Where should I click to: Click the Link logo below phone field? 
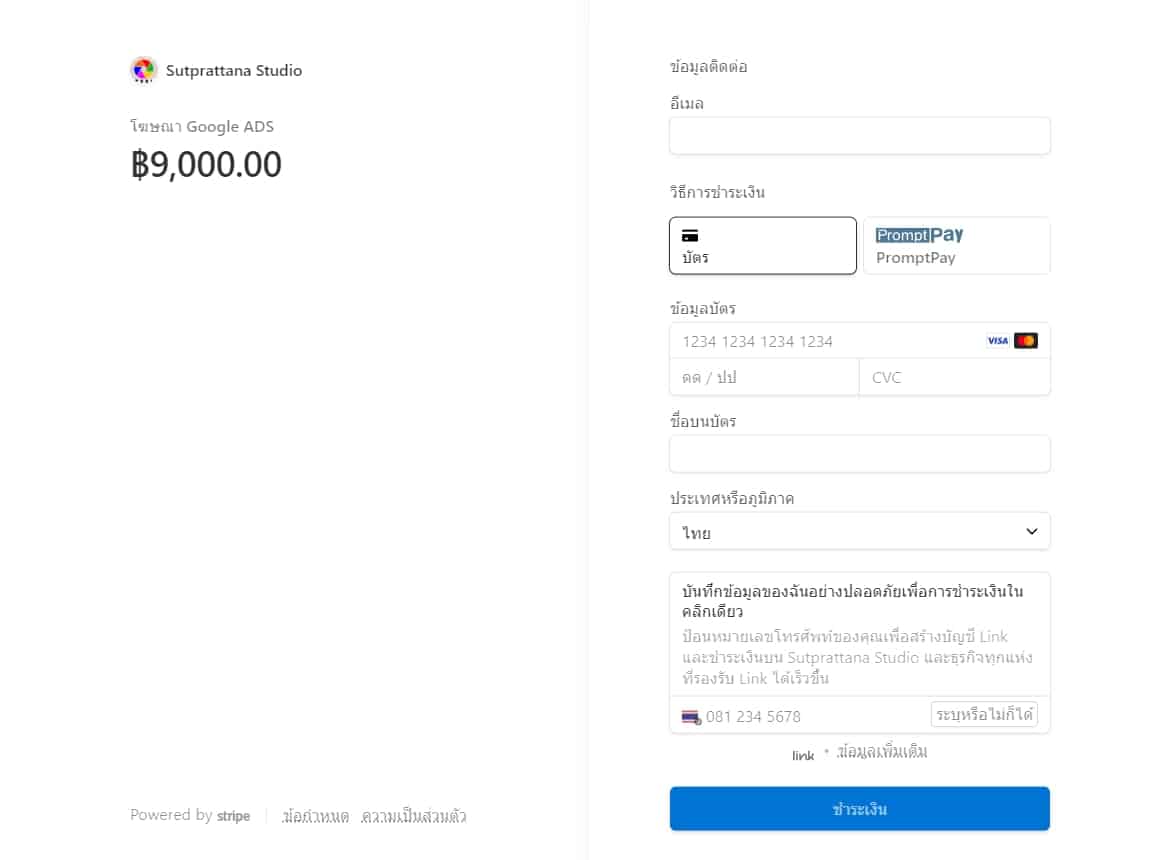(x=803, y=755)
